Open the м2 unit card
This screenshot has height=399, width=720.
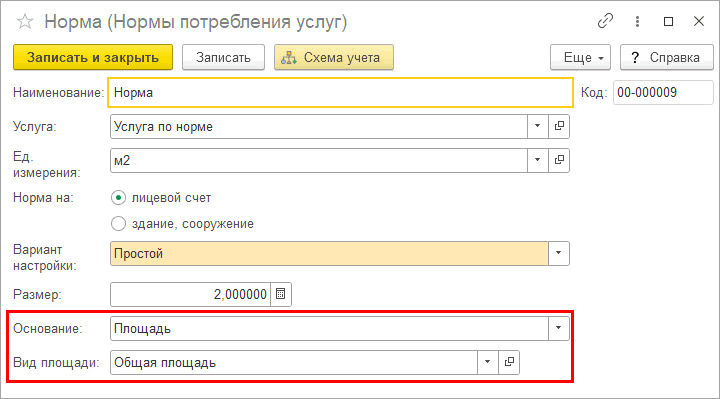pyautogui.click(x=559, y=160)
